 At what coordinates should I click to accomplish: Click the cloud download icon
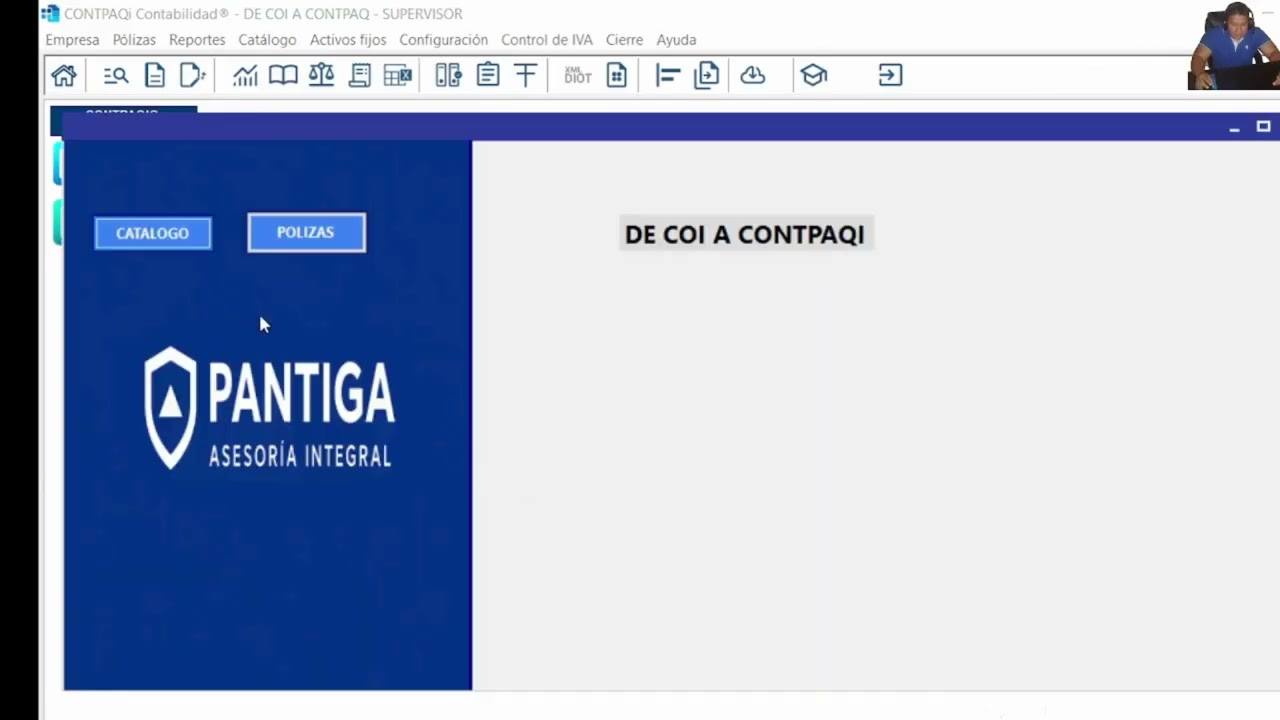click(753, 75)
